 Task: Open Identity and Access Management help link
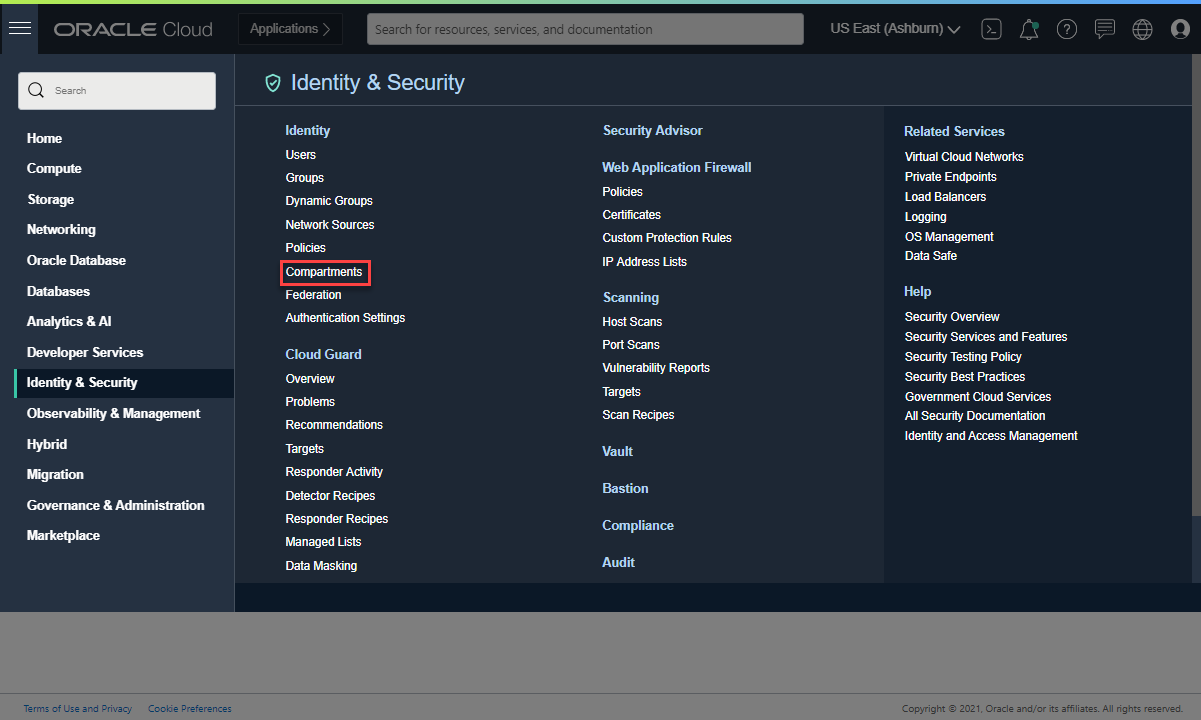[991, 436]
